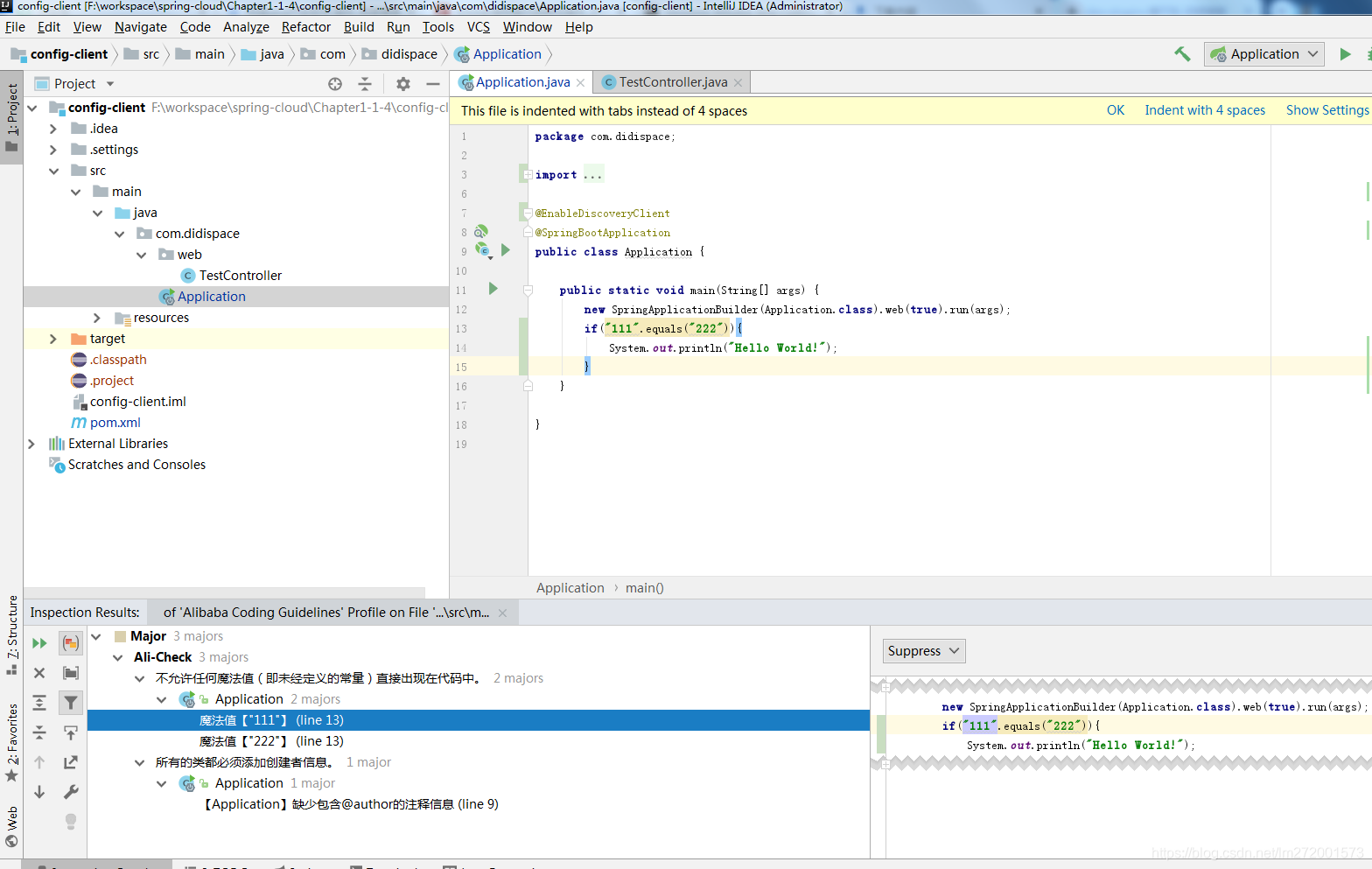Click the wrench inspection settings icon
This screenshot has height=869, width=1372.
(x=71, y=792)
